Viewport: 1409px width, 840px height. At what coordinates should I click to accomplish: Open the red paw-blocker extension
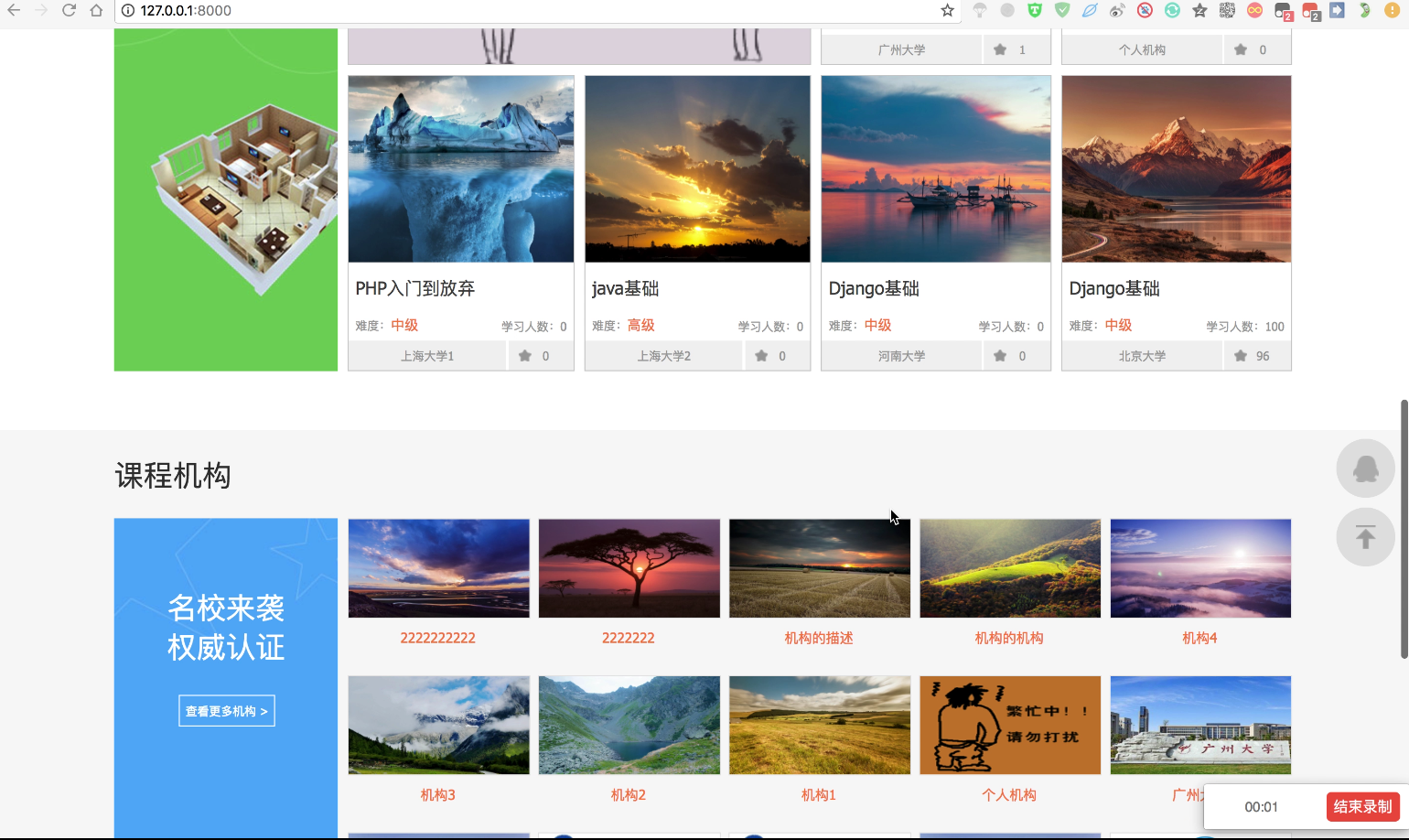[1145, 10]
